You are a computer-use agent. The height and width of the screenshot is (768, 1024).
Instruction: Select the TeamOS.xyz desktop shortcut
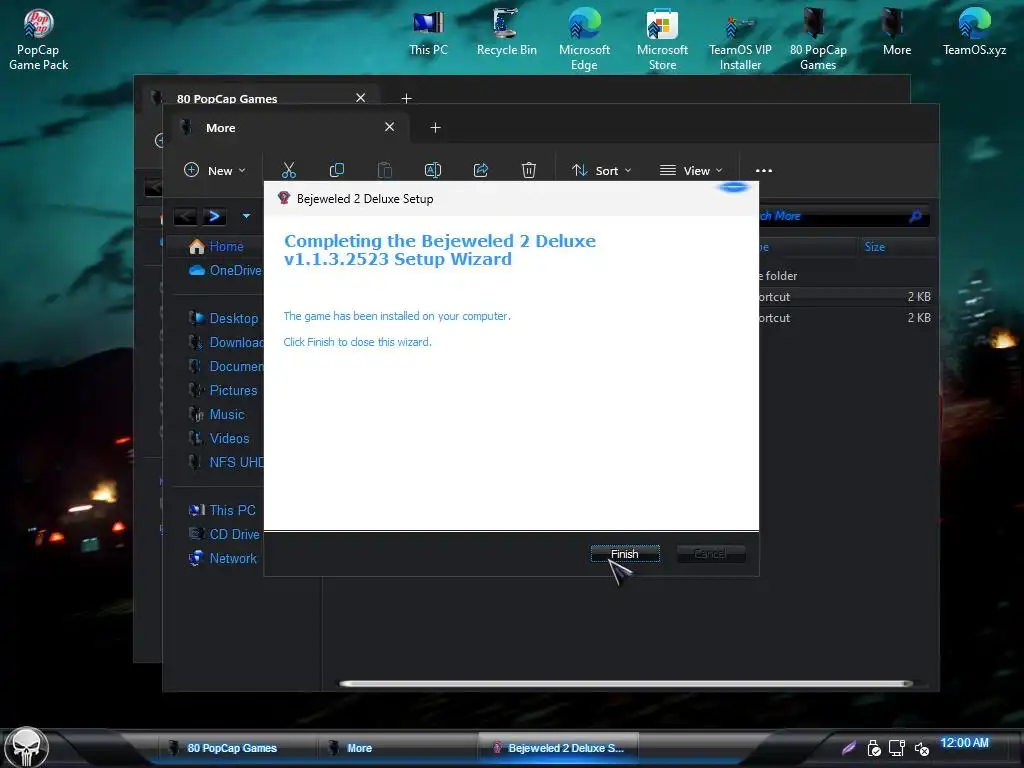974,33
